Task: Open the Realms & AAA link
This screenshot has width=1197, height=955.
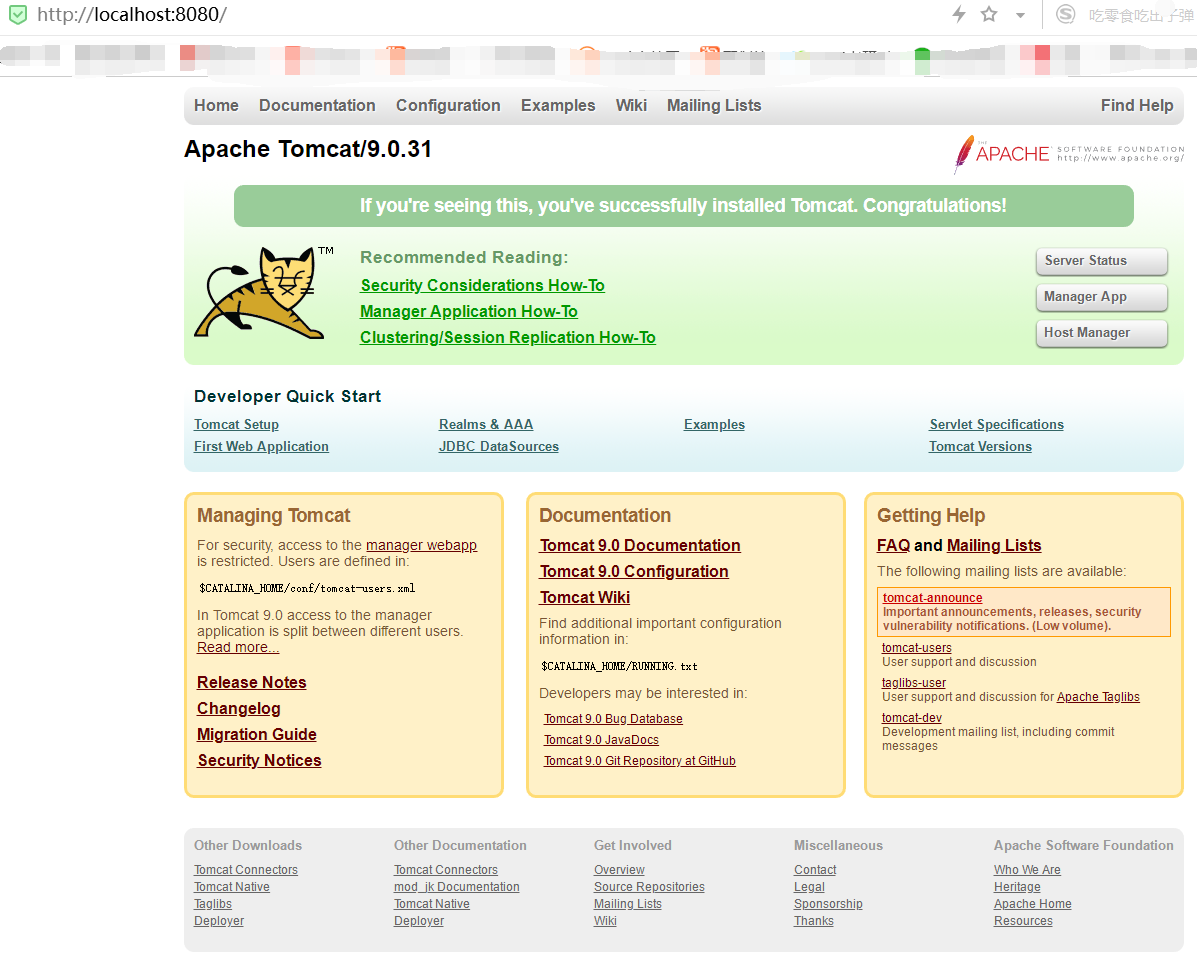Action: 486,424
